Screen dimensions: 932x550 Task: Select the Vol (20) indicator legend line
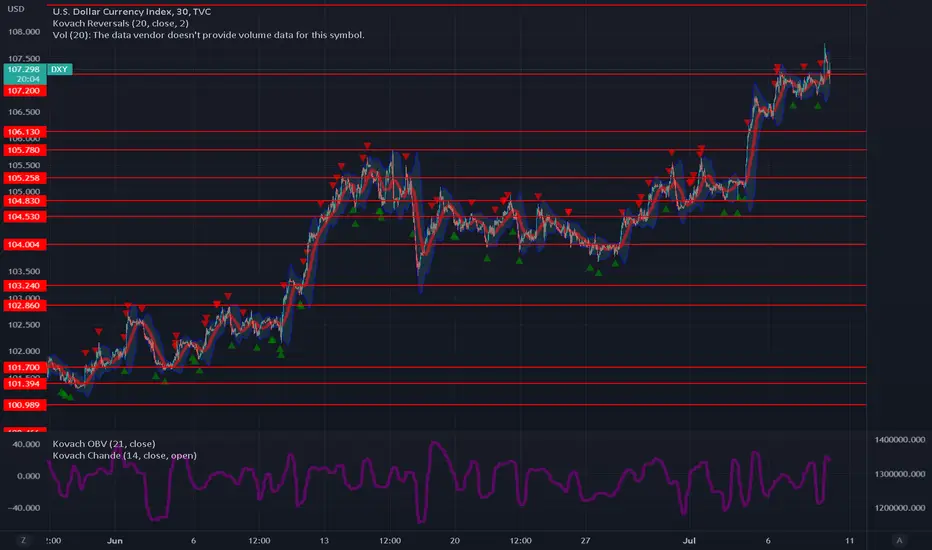209,35
